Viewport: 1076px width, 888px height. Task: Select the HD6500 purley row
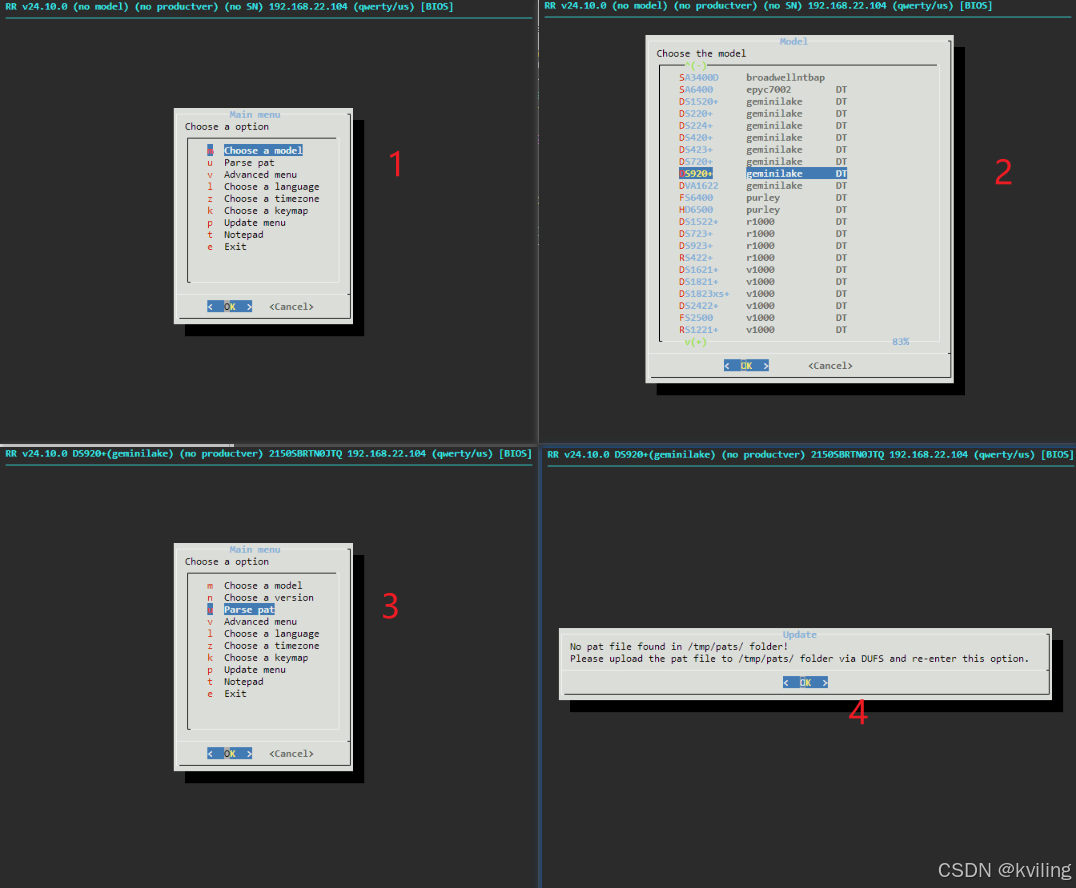tap(762, 209)
